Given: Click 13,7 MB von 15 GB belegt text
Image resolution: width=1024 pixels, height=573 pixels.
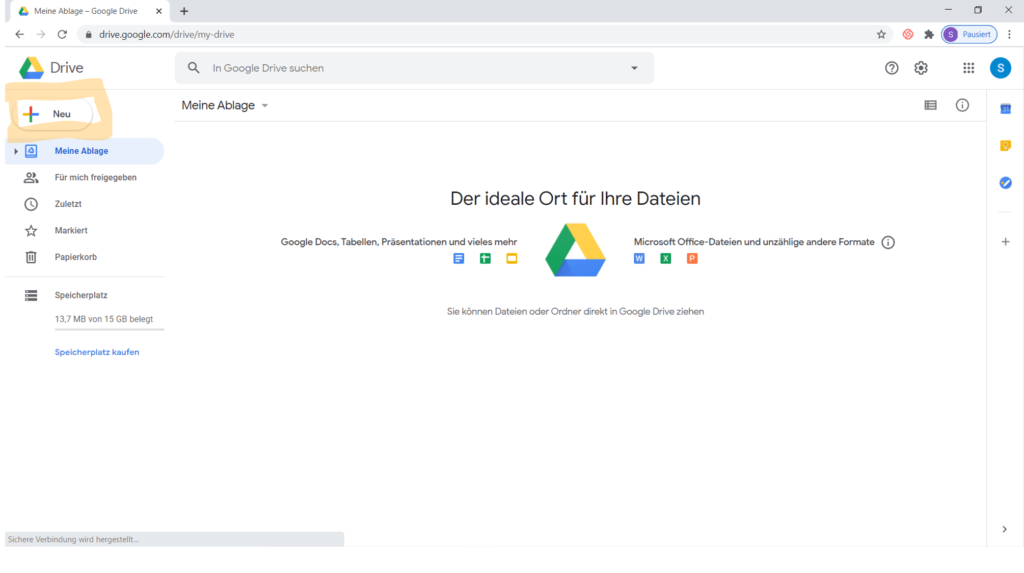Looking at the screenshot, I should (x=104, y=319).
